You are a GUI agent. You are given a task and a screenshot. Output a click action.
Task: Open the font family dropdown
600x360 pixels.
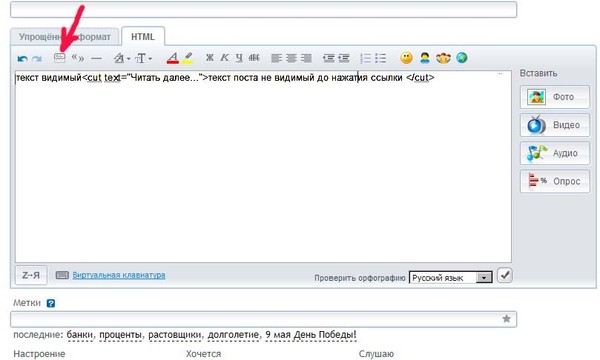[x=122, y=58]
